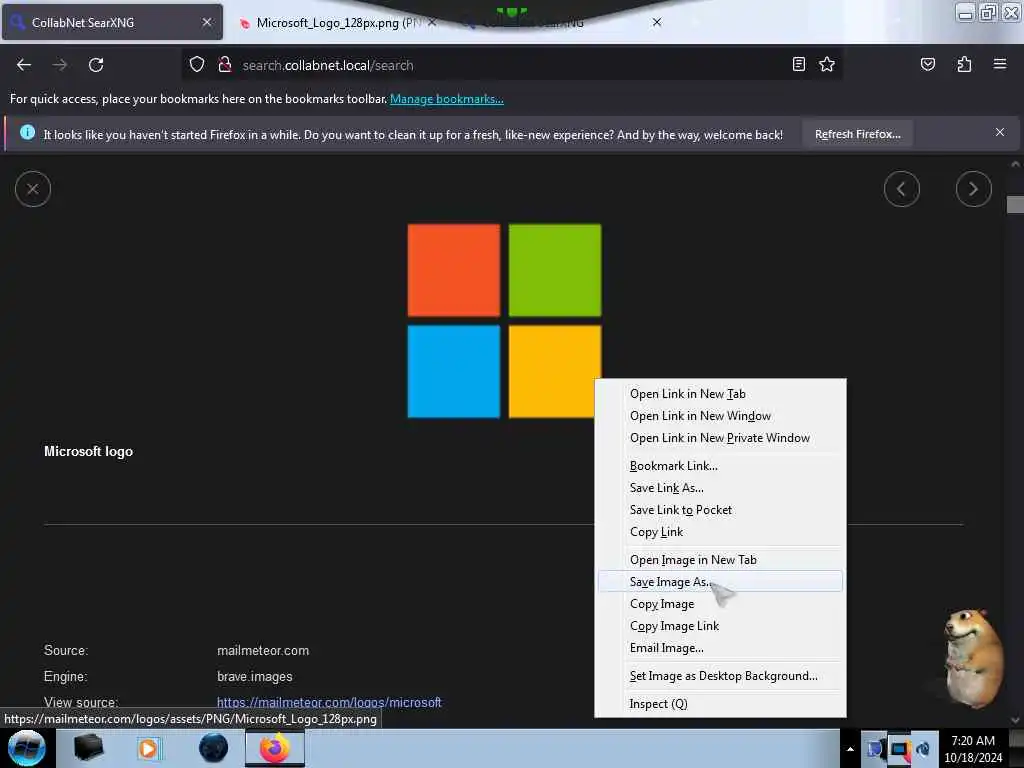Open the Firefox hamburger application menu
This screenshot has height=768, width=1024.
point(999,64)
